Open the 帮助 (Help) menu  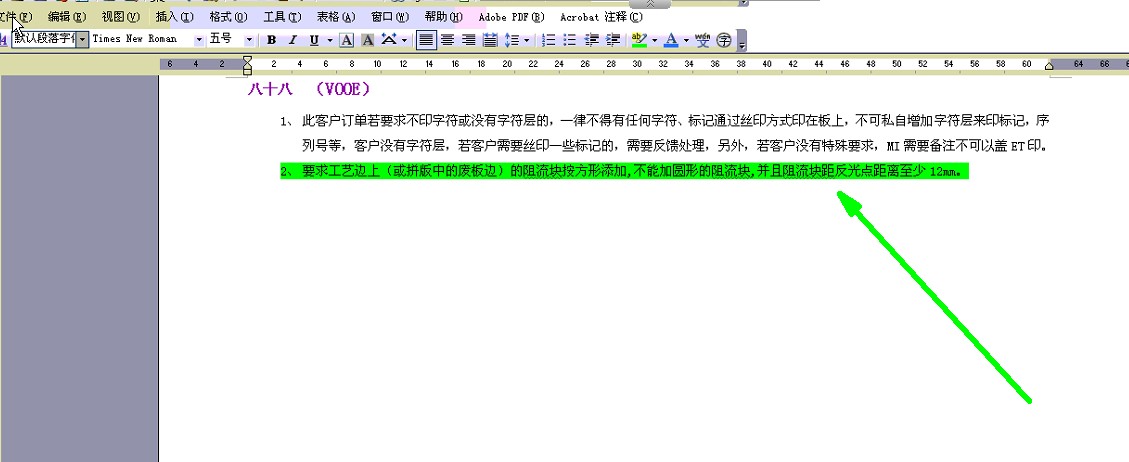pos(444,17)
